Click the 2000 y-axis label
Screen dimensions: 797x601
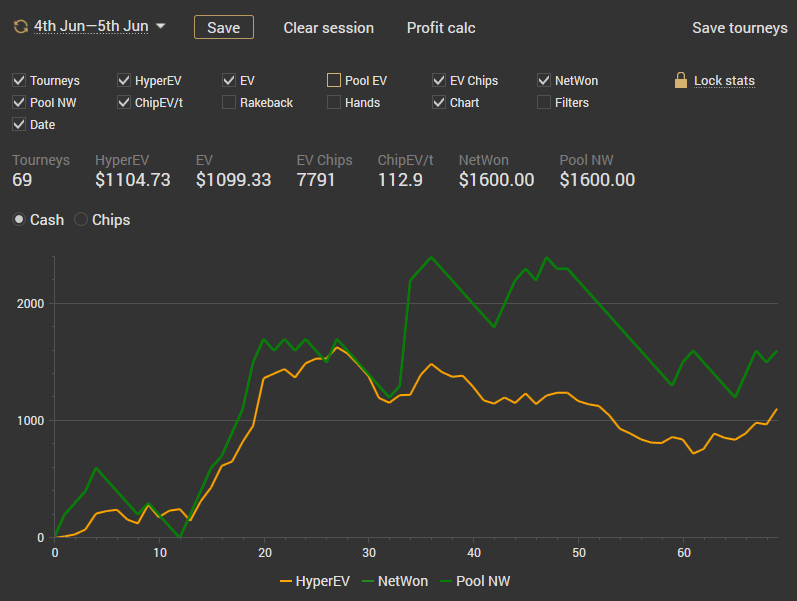click(x=30, y=304)
